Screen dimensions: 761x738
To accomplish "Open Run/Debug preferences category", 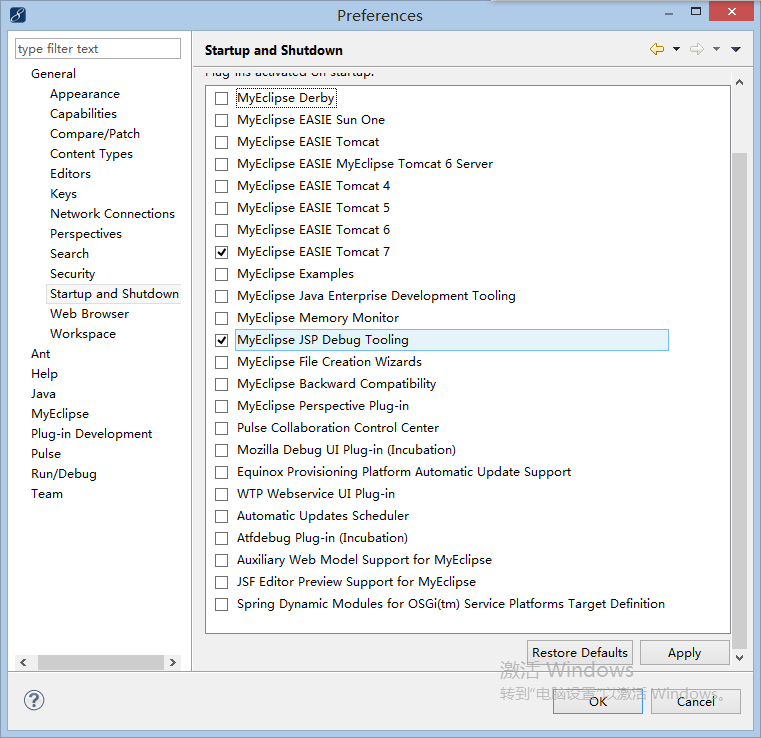I will pyautogui.click(x=64, y=474).
